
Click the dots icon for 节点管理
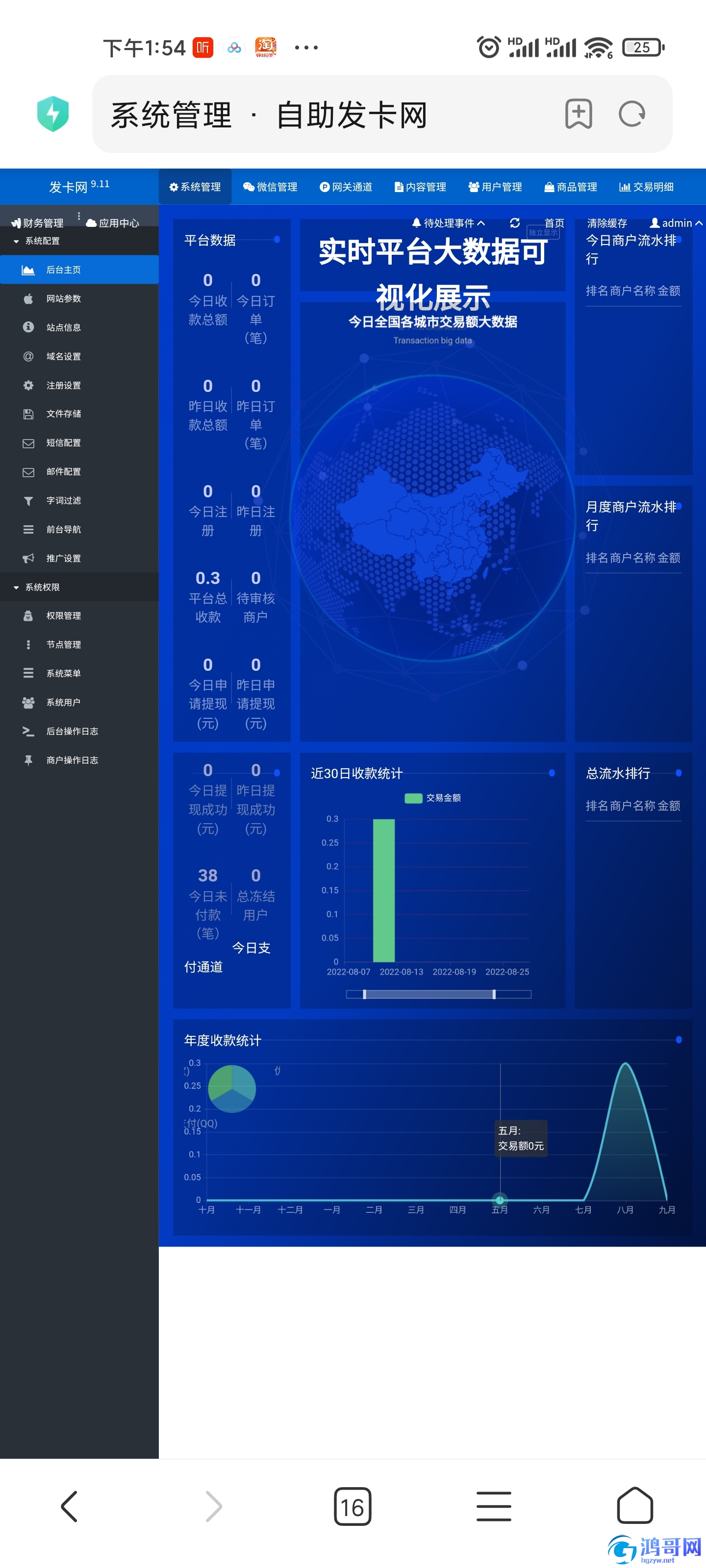click(28, 645)
